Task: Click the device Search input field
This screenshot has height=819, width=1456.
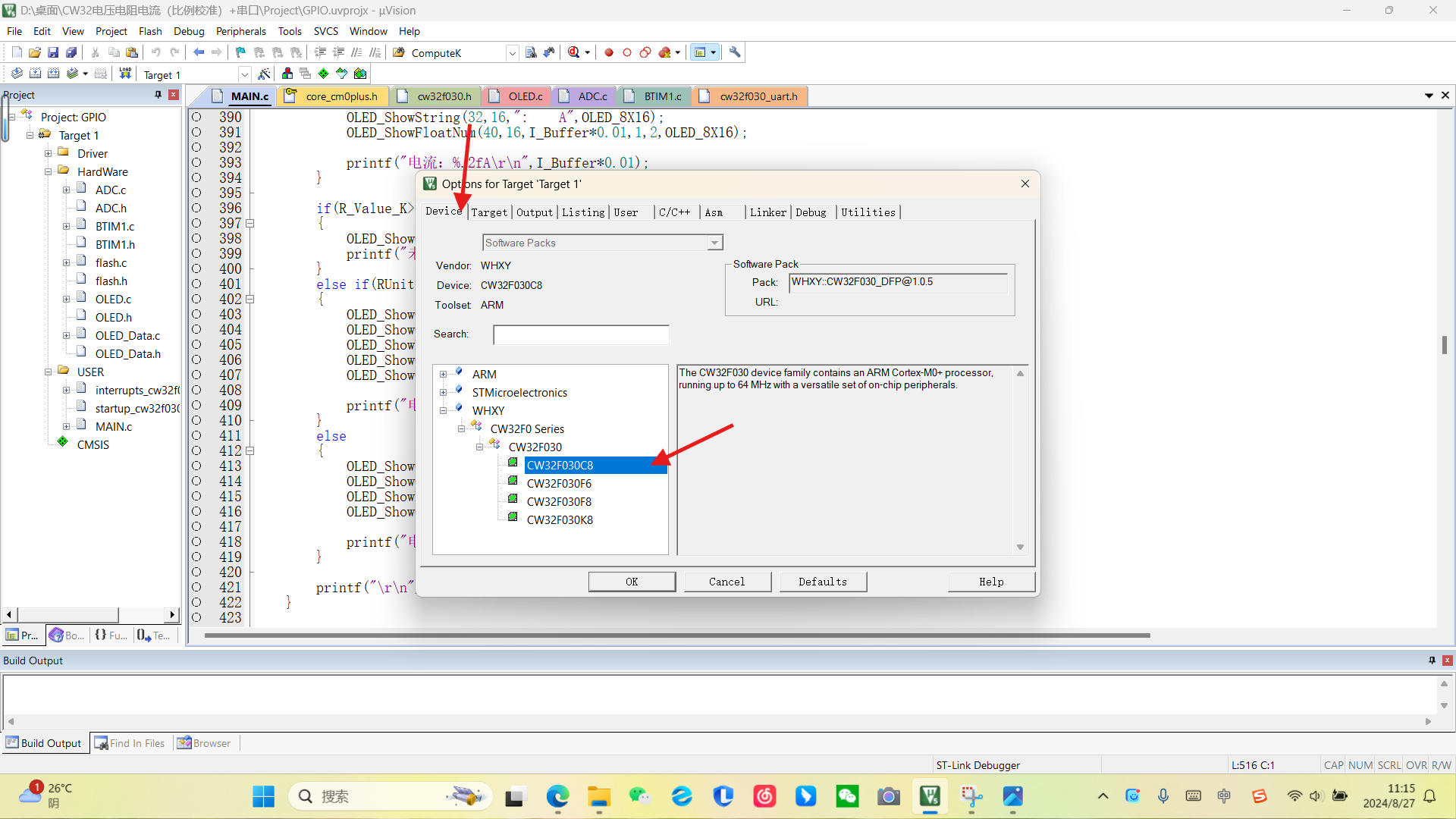Action: coord(582,334)
